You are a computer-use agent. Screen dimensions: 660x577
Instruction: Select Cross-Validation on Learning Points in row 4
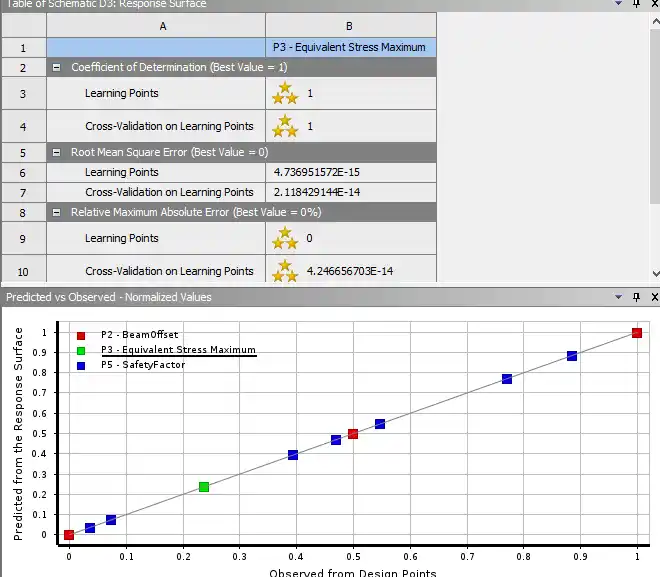(169, 126)
